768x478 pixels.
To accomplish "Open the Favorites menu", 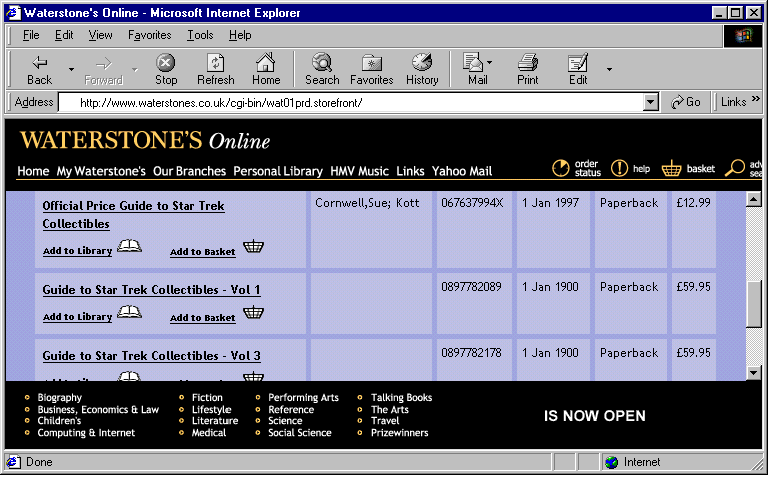I will click(x=149, y=35).
